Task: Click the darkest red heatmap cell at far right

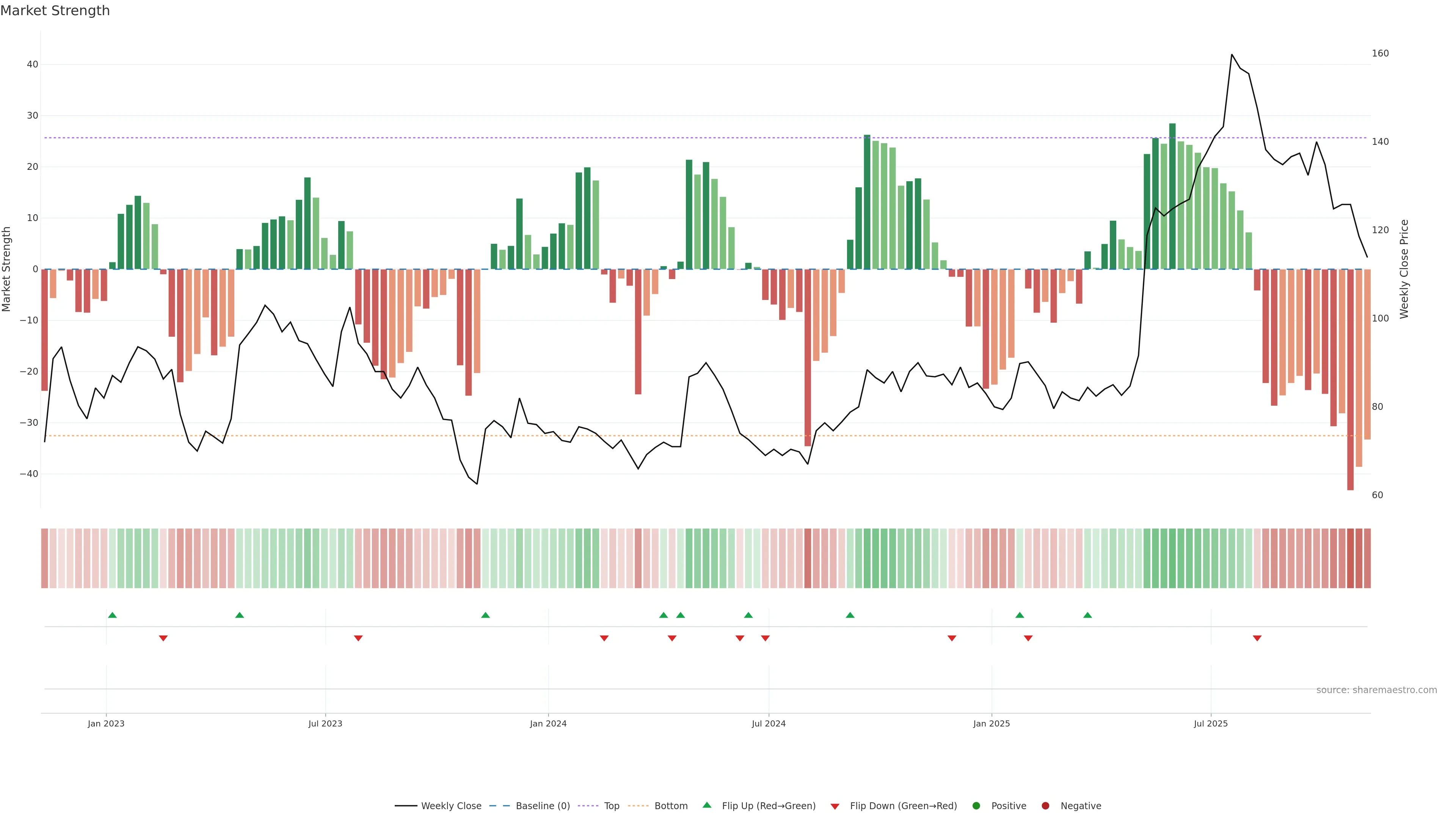Action: (x=1350, y=559)
